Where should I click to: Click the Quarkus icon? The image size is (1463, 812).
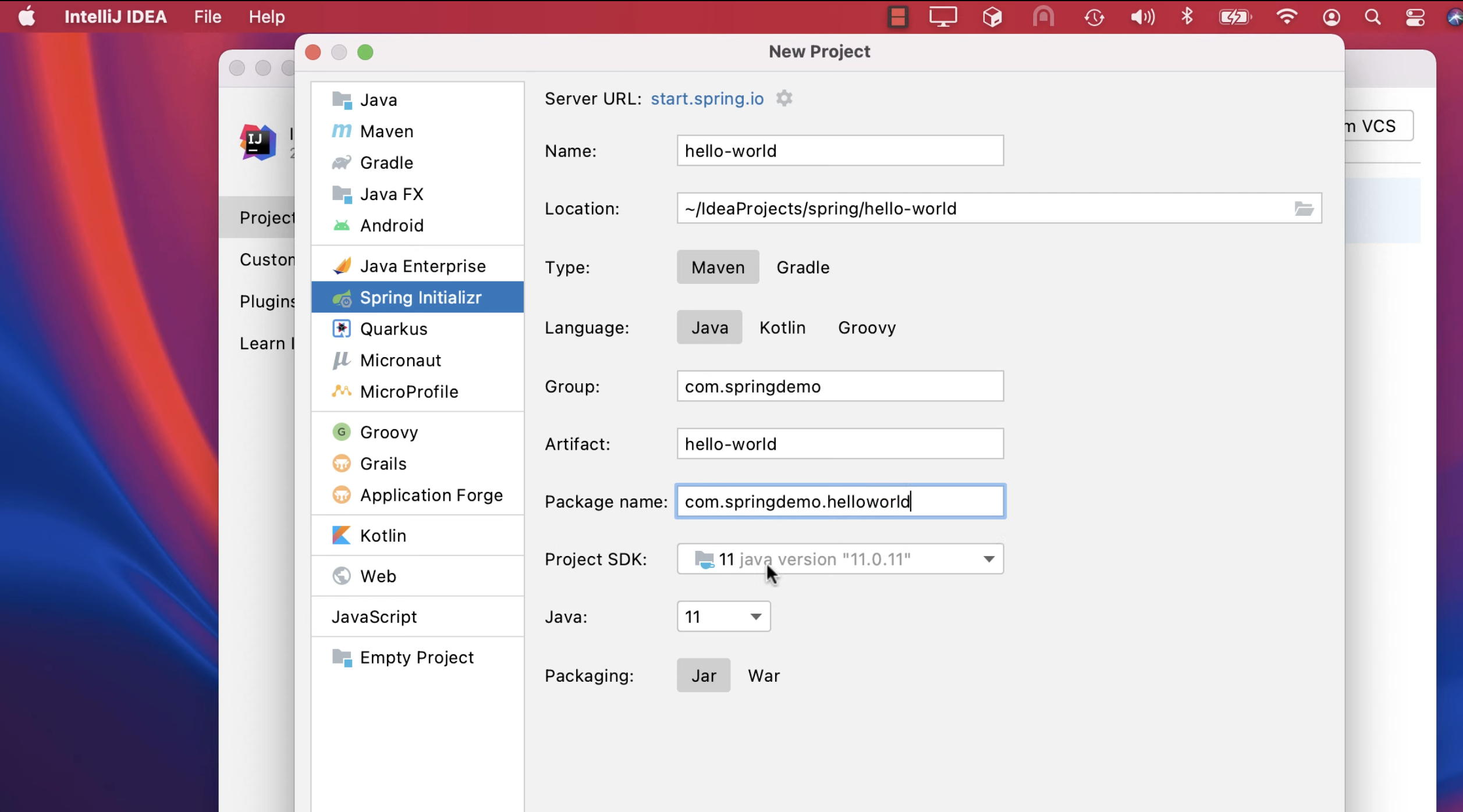click(x=342, y=329)
